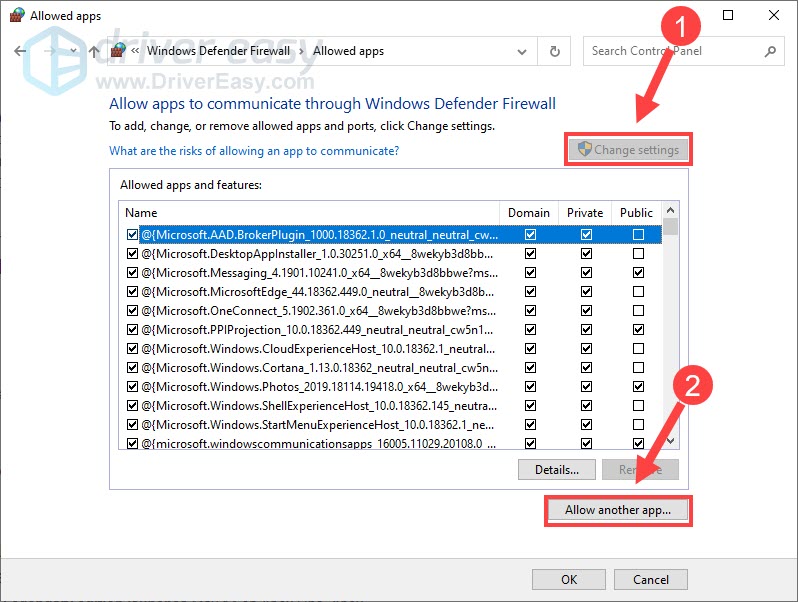Click the search magnifier icon
Viewport: 798px width, 602px height.
[771, 51]
